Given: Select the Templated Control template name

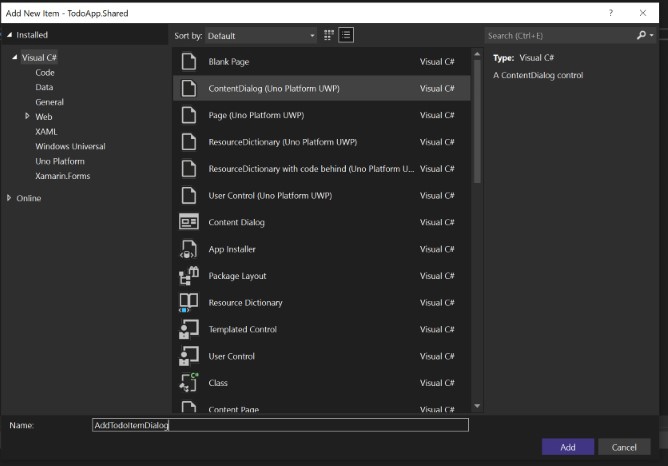Looking at the screenshot, I should coord(242,329).
